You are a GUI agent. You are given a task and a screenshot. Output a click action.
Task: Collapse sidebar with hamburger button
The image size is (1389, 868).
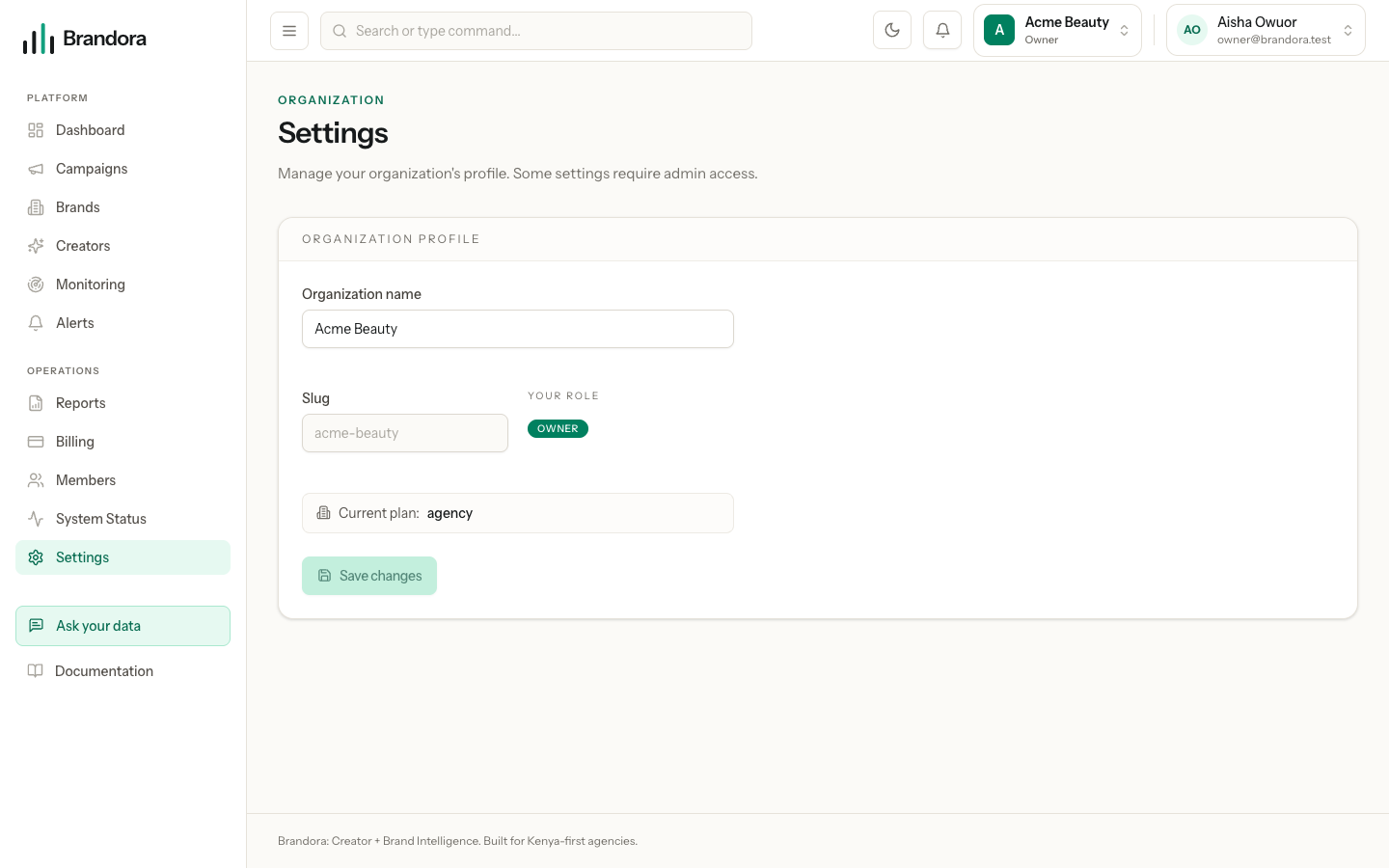pyautogui.click(x=289, y=31)
